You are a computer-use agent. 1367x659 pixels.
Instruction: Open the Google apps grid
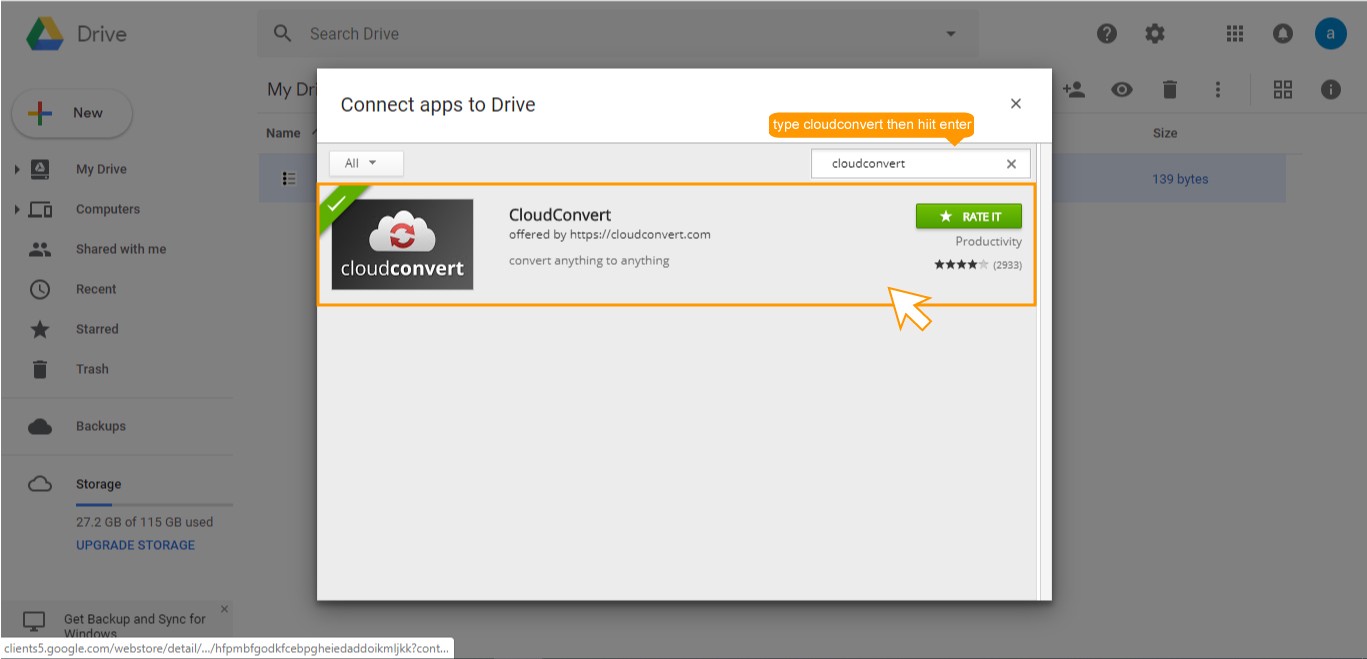(x=1235, y=33)
